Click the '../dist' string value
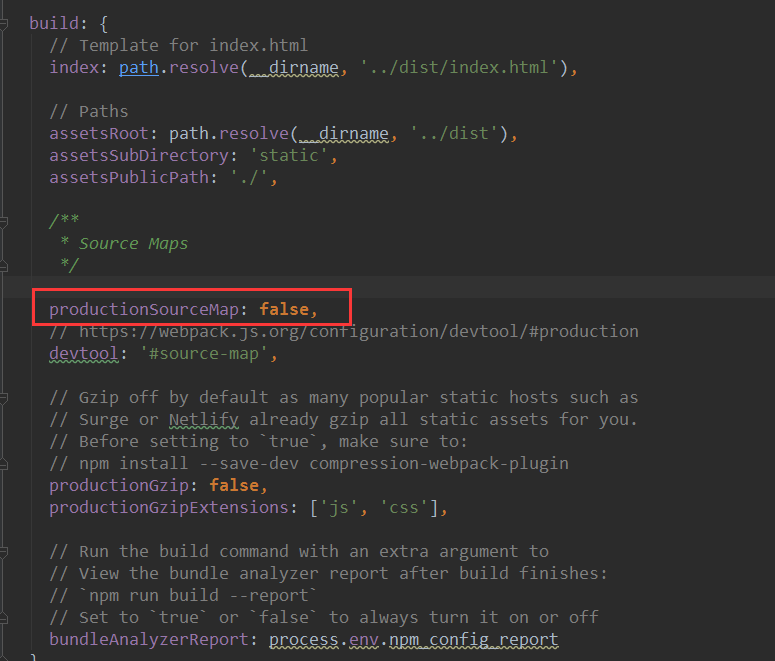Image resolution: width=775 pixels, height=661 pixels. [454, 133]
